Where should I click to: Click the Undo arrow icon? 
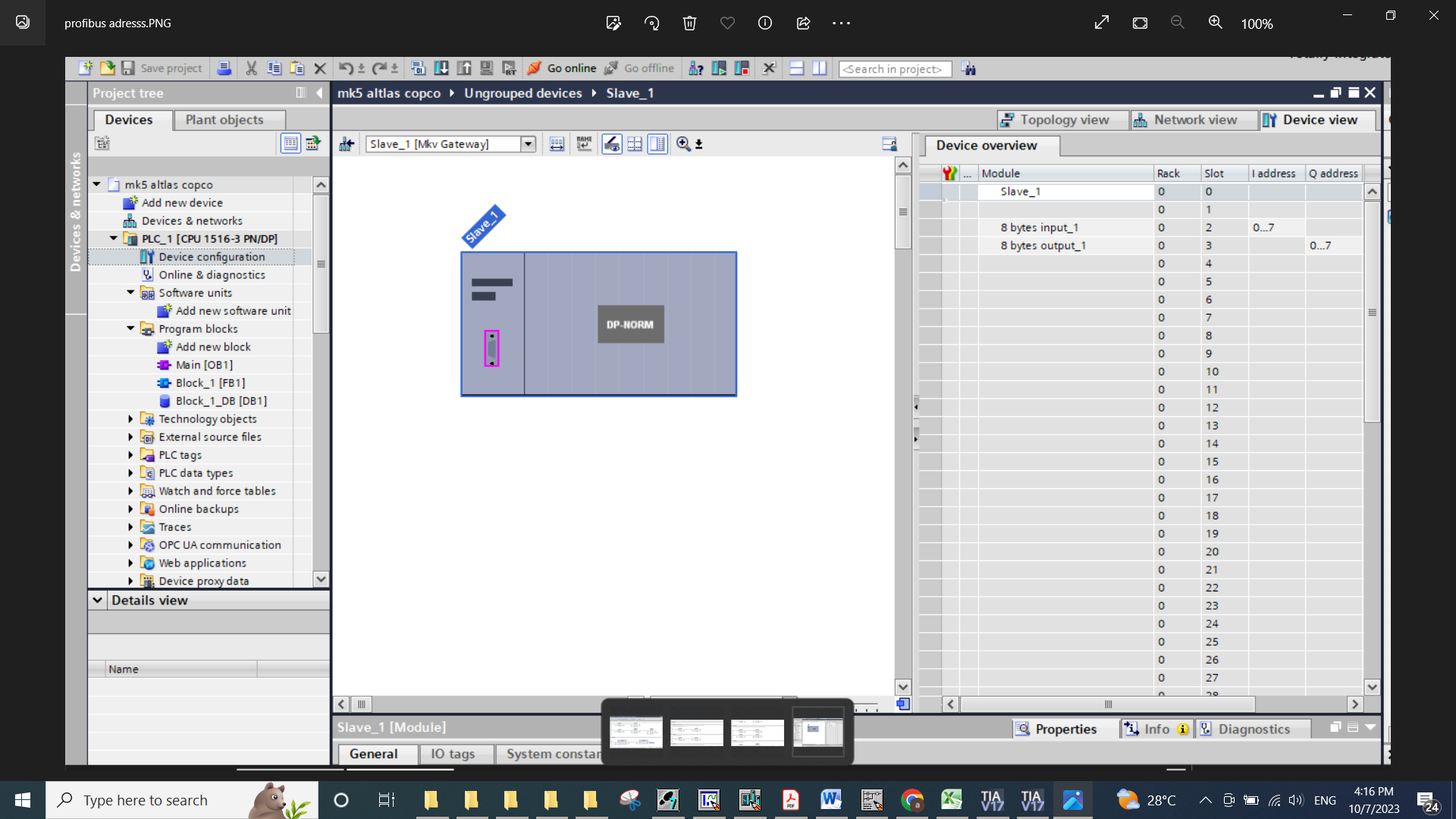coord(346,68)
